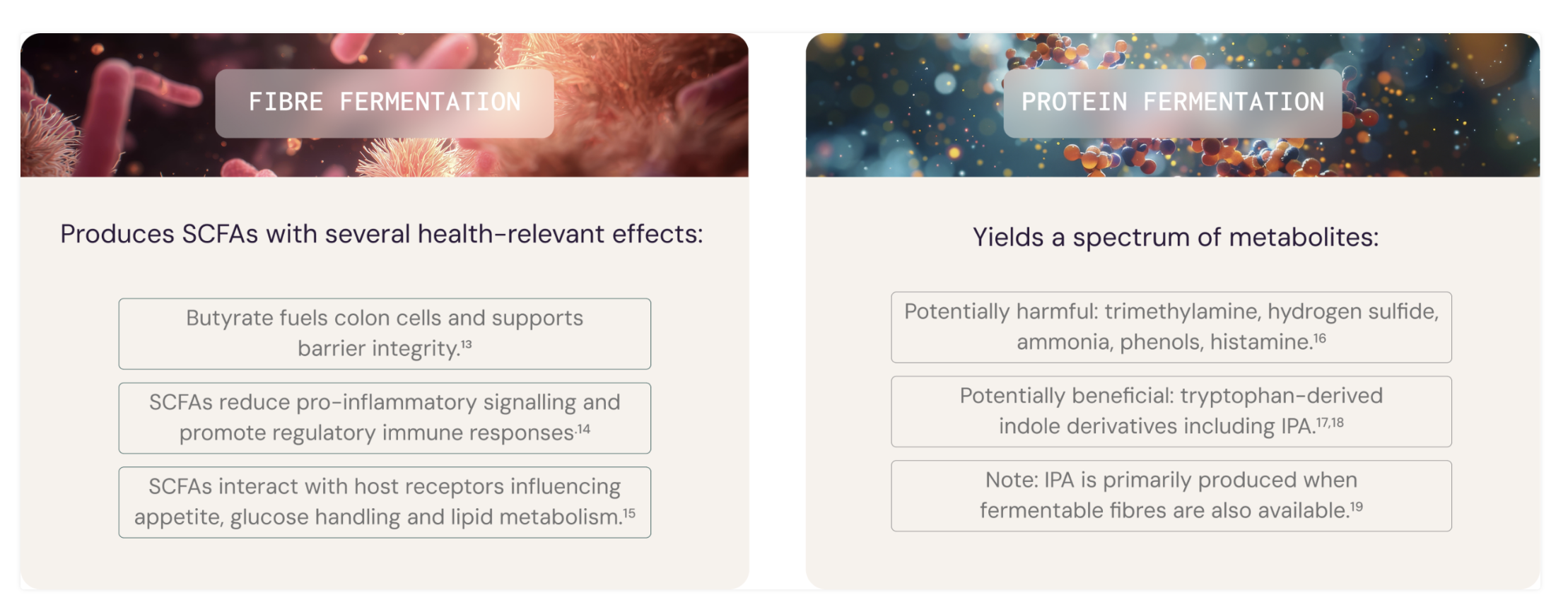The height and width of the screenshot is (612, 1568).
Task: Open footnote reference 13 after barrier integrity
Action: [x=467, y=345]
